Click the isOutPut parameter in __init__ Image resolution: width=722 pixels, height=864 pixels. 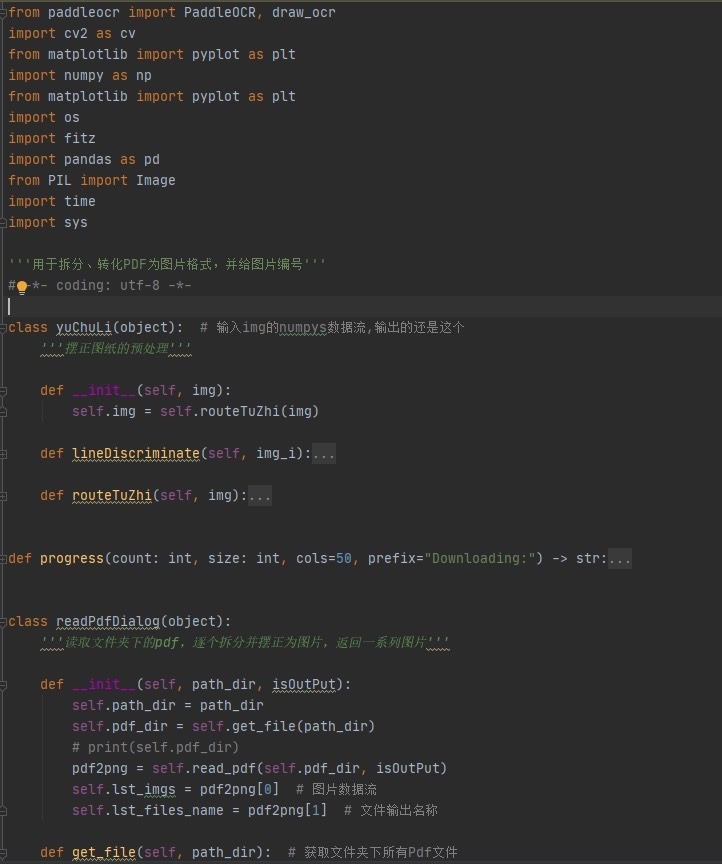[x=304, y=685]
